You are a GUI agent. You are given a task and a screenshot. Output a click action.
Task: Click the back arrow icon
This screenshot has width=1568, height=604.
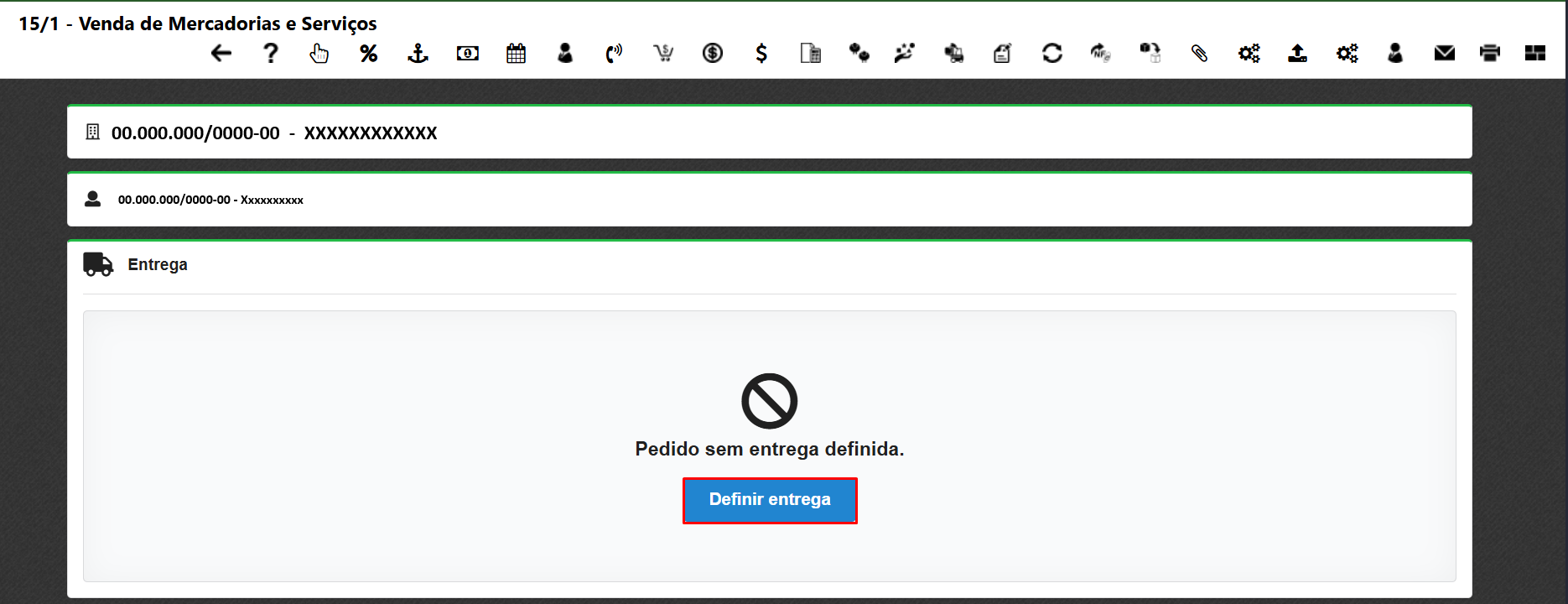(221, 54)
